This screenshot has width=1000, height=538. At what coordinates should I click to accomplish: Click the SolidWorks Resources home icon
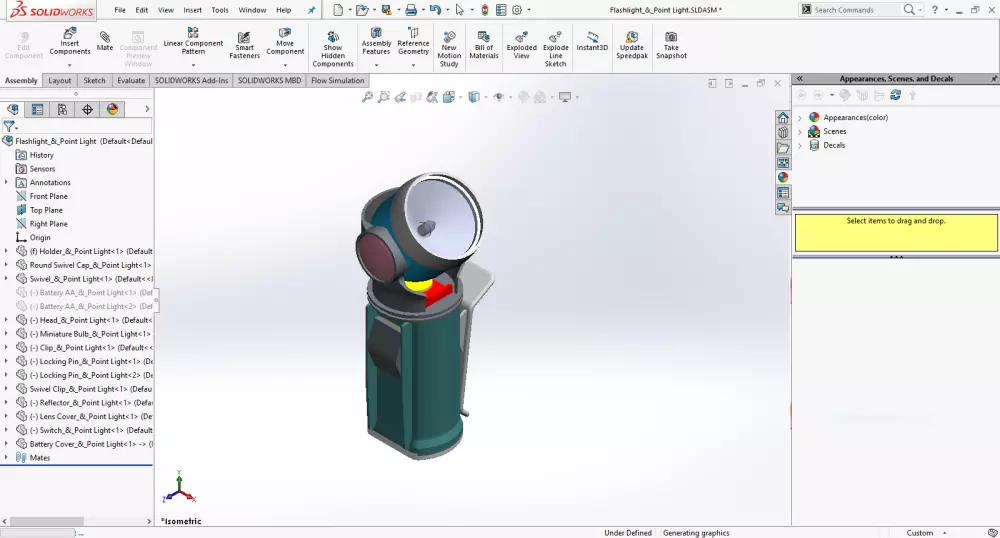(783, 118)
